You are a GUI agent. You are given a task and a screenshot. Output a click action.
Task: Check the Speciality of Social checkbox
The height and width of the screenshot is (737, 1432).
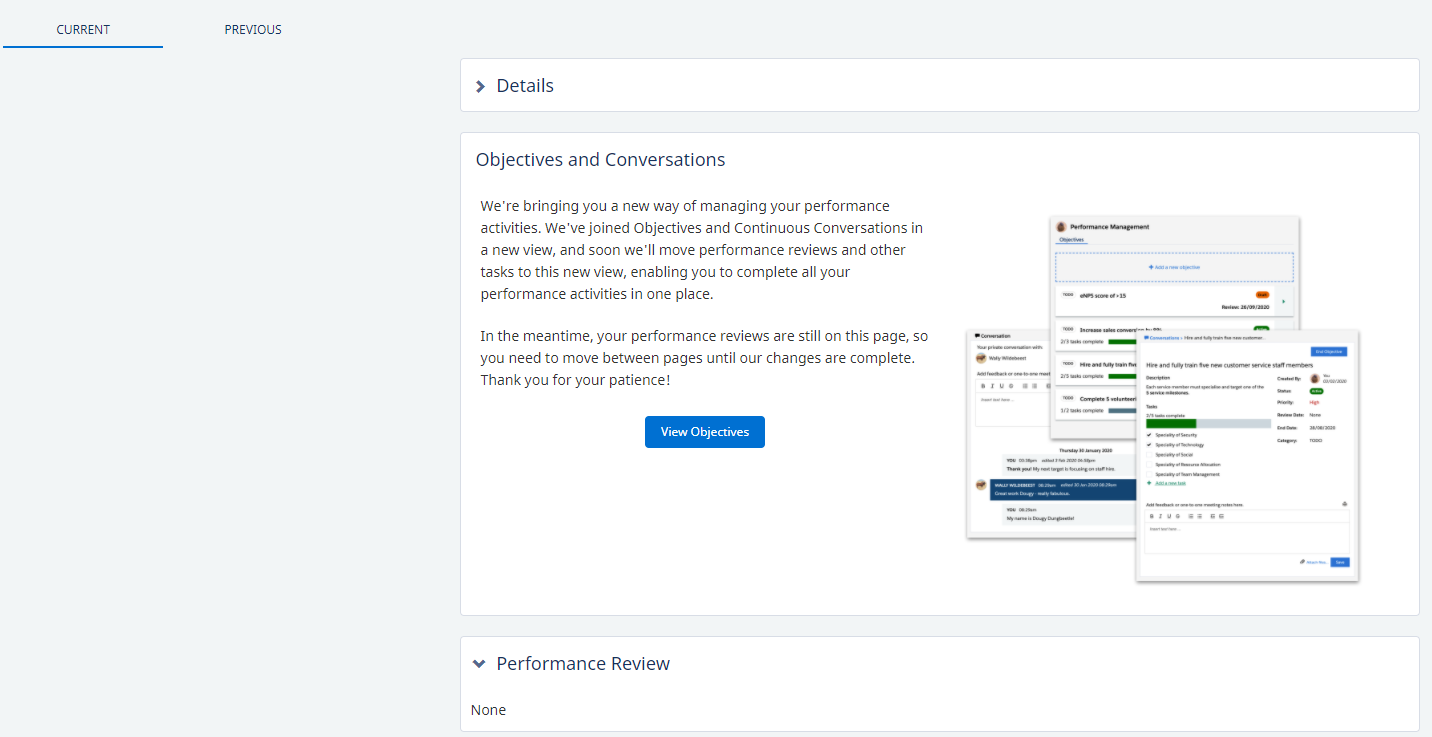point(1149,454)
